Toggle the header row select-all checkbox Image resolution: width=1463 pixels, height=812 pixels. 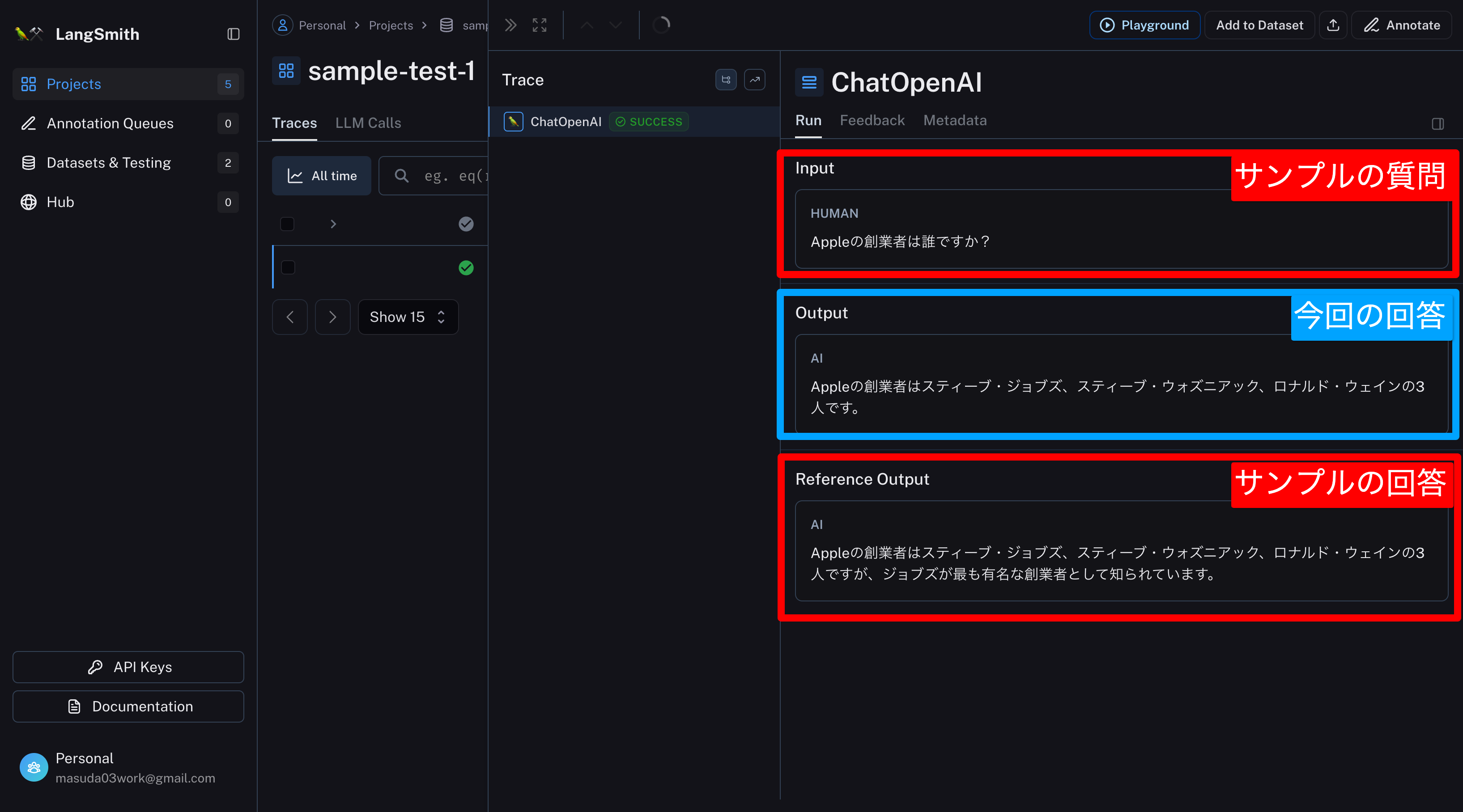[x=287, y=224]
